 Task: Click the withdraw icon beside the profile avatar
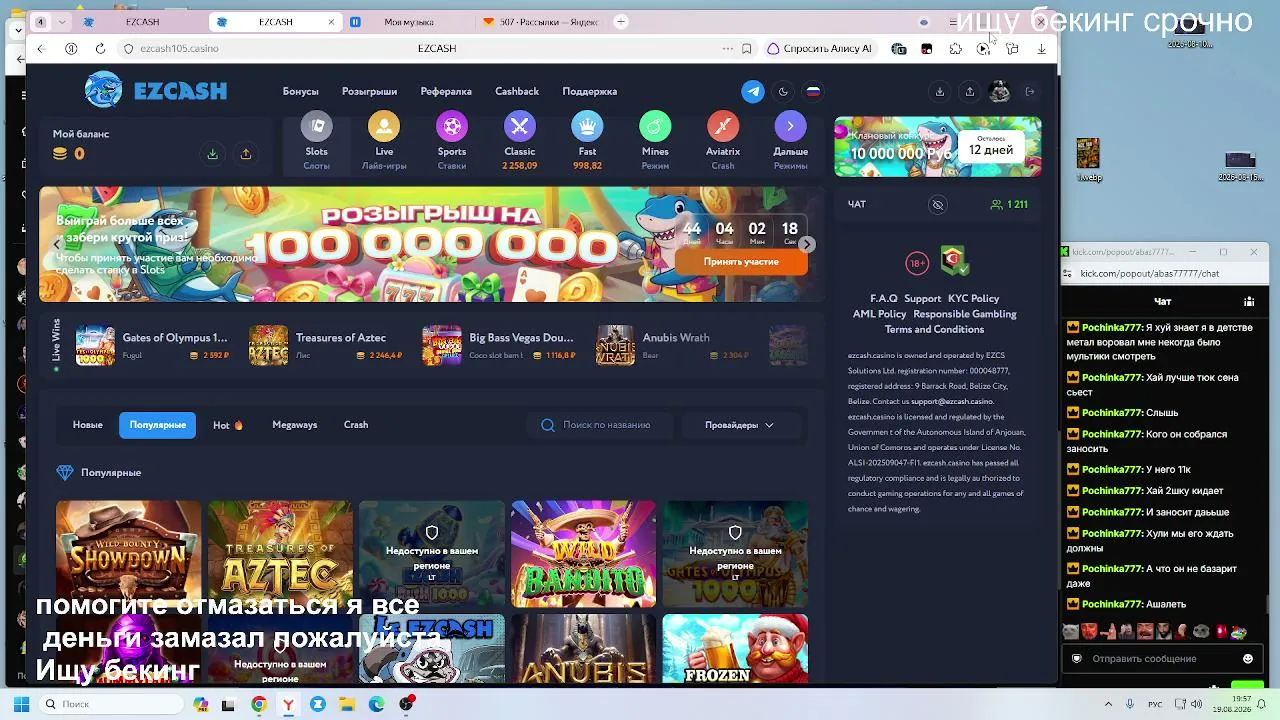click(x=969, y=92)
